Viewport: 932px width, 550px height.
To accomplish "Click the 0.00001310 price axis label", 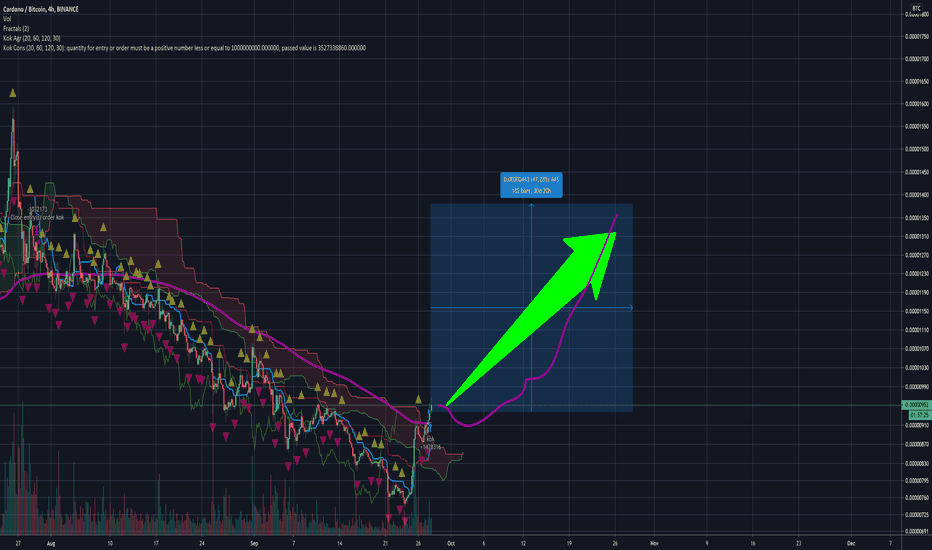I will (917, 237).
